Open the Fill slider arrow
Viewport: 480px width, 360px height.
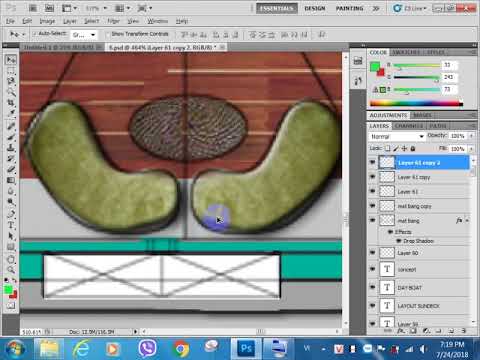471,149
